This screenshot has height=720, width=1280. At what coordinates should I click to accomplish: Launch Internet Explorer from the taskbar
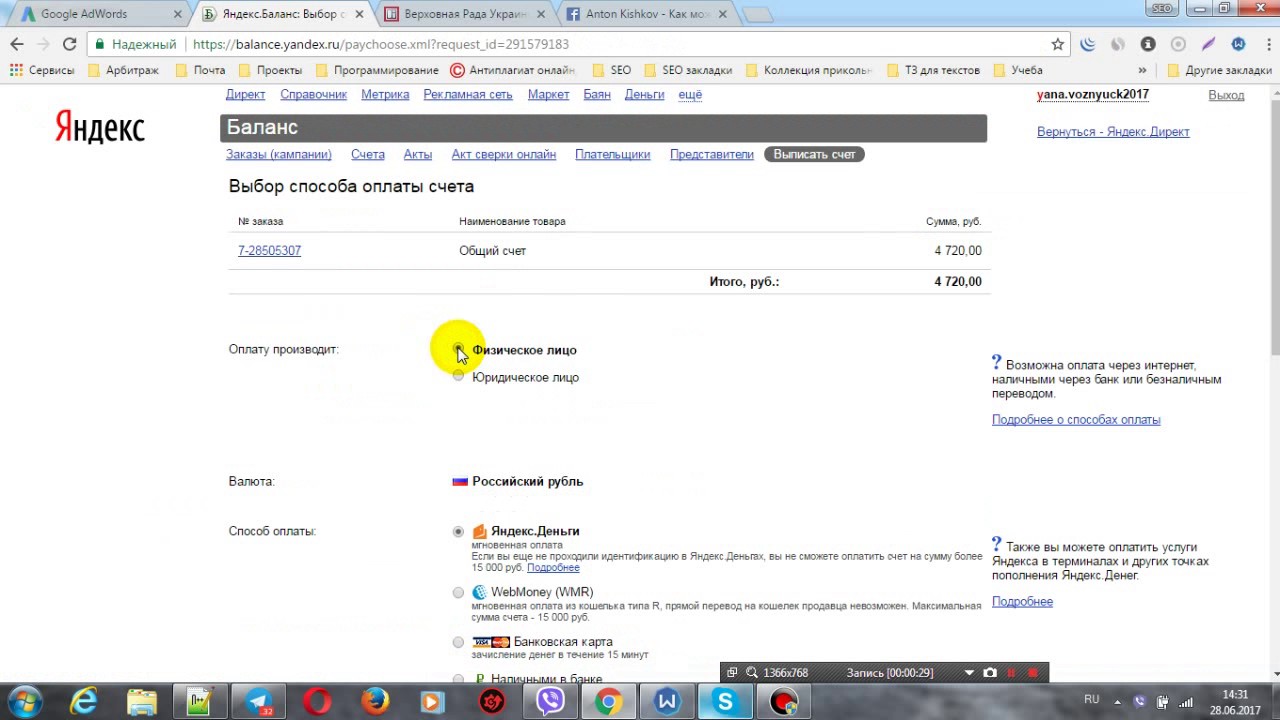tap(83, 702)
